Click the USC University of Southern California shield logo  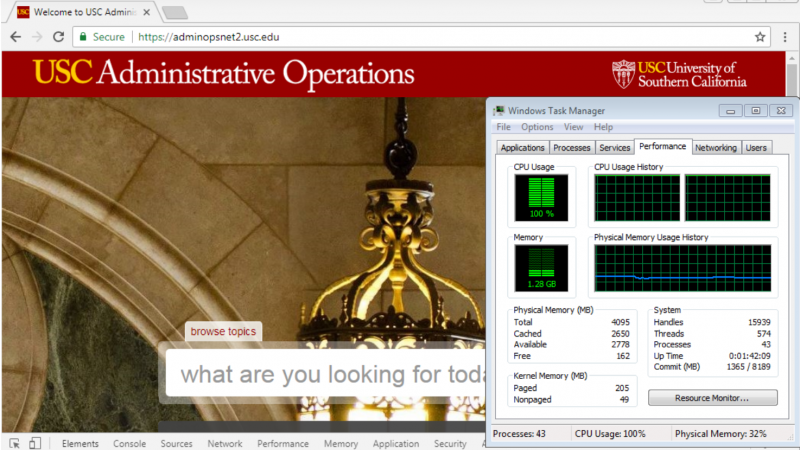[679, 74]
